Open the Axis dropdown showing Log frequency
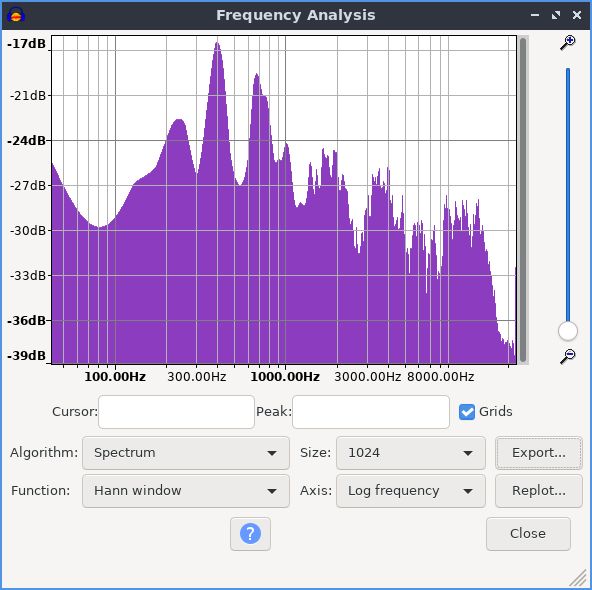Screen dimensions: 592x590 (x=411, y=491)
